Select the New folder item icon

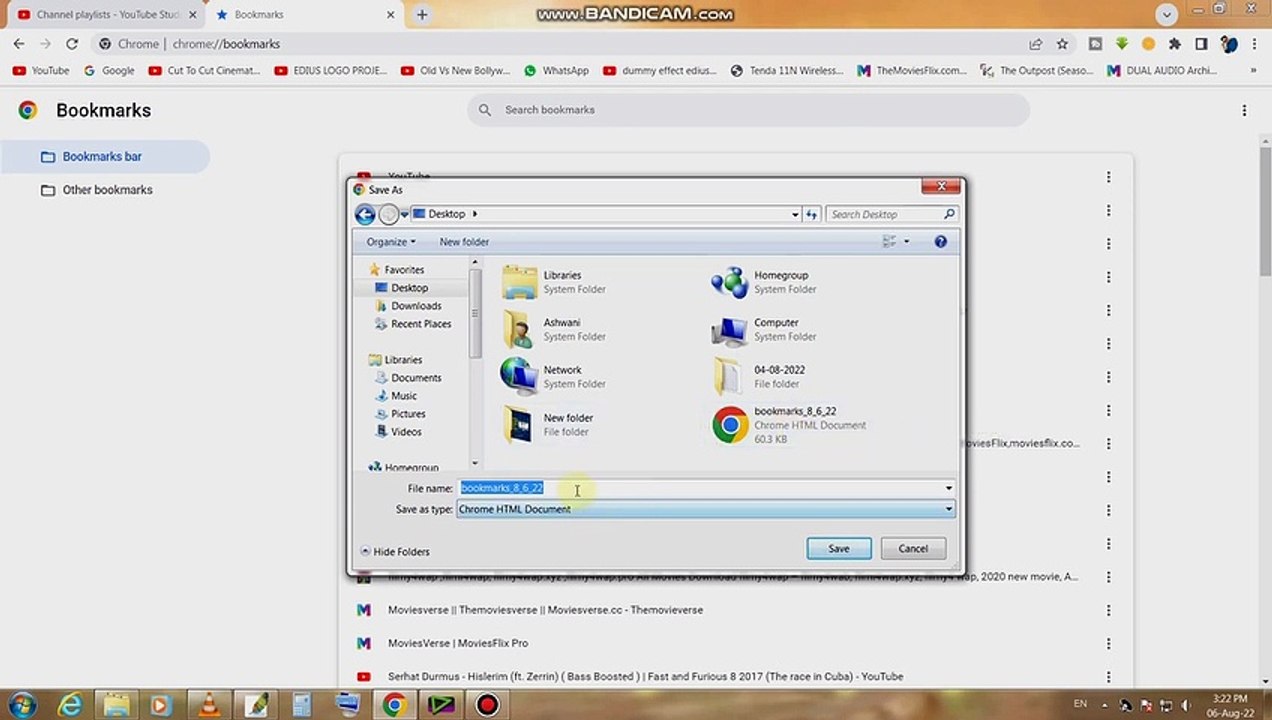point(519,424)
